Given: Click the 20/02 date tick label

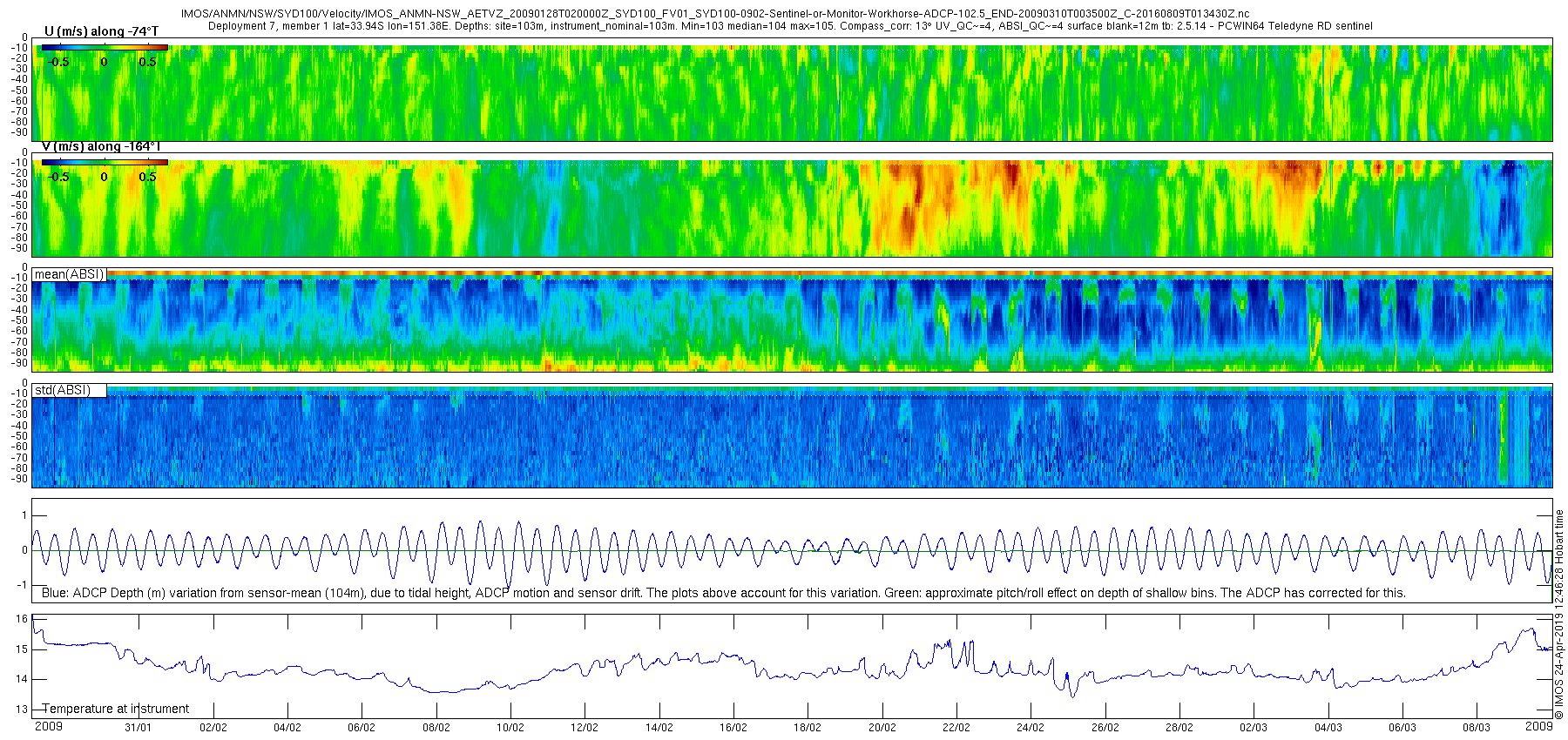Looking at the screenshot, I should click(x=882, y=728).
